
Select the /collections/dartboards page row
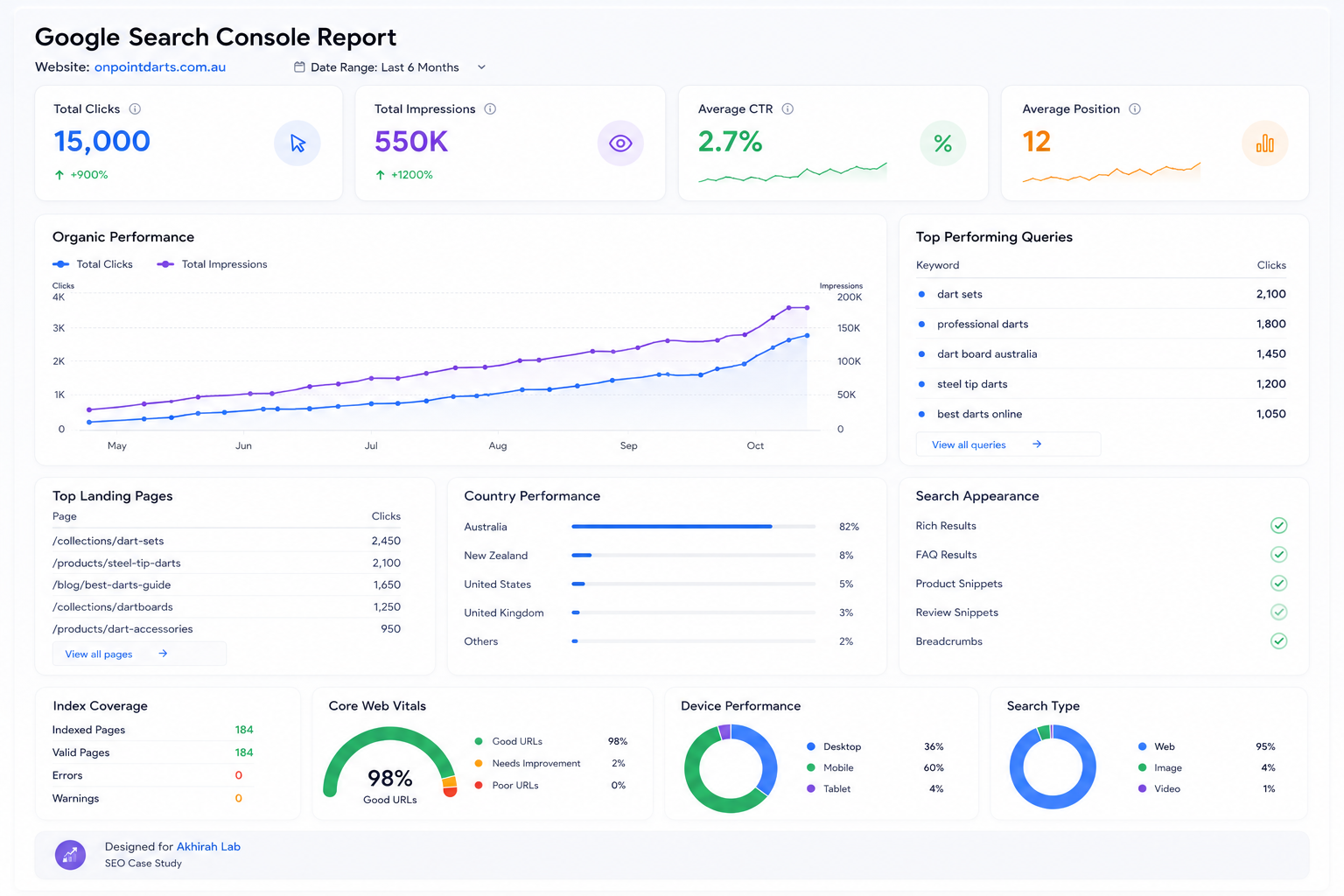tap(227, 607)
